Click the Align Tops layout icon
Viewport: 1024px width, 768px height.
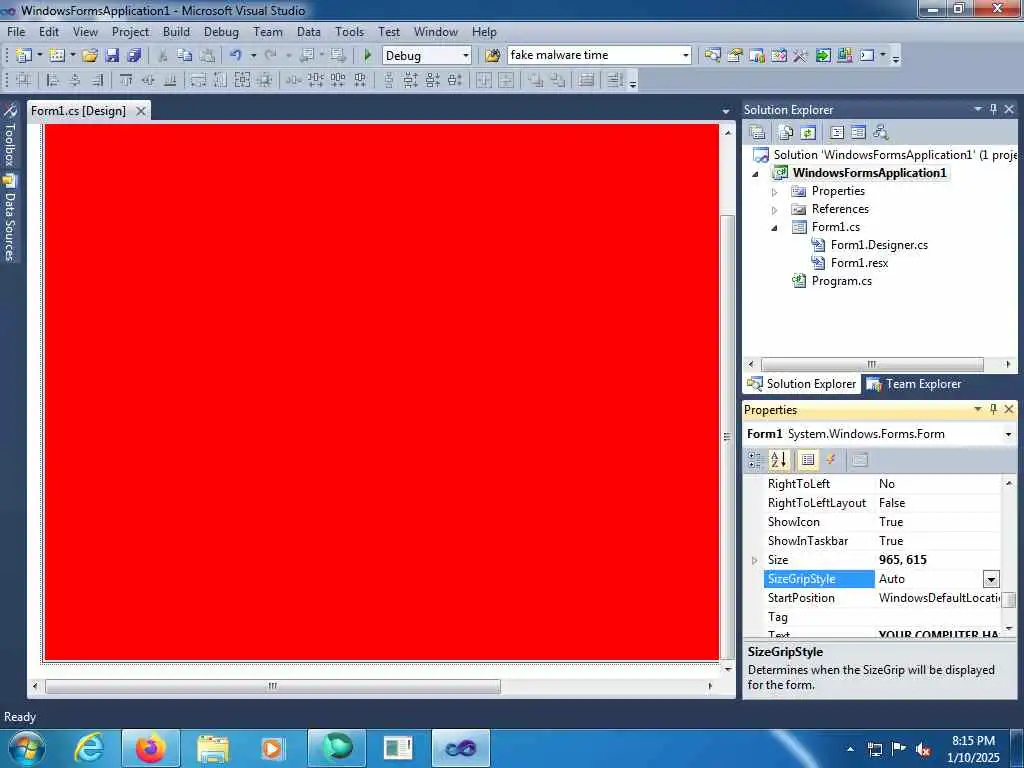click(x=125, y=80)
